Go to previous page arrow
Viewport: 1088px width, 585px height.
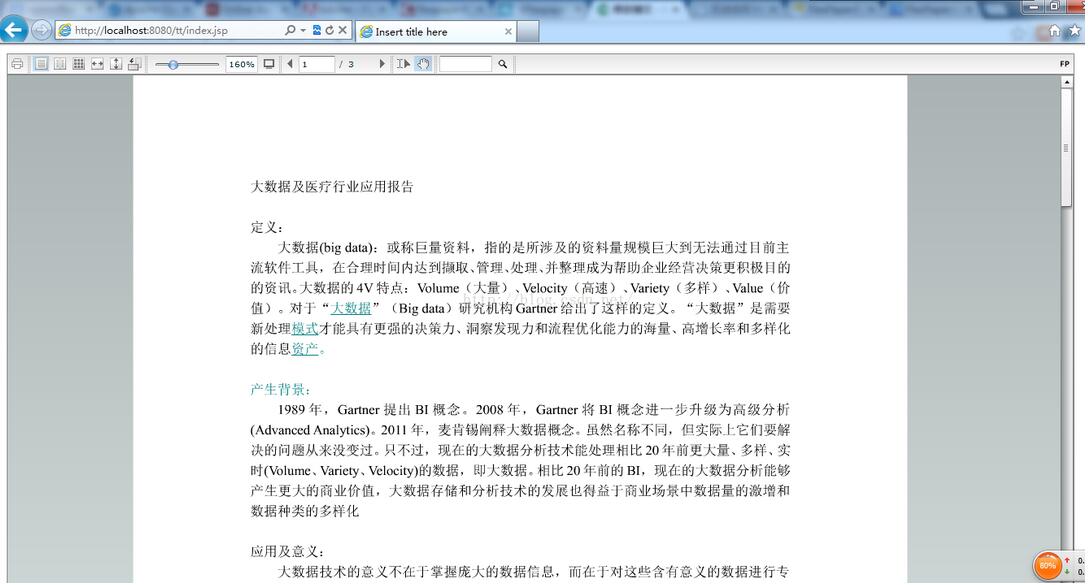(290, 64)
